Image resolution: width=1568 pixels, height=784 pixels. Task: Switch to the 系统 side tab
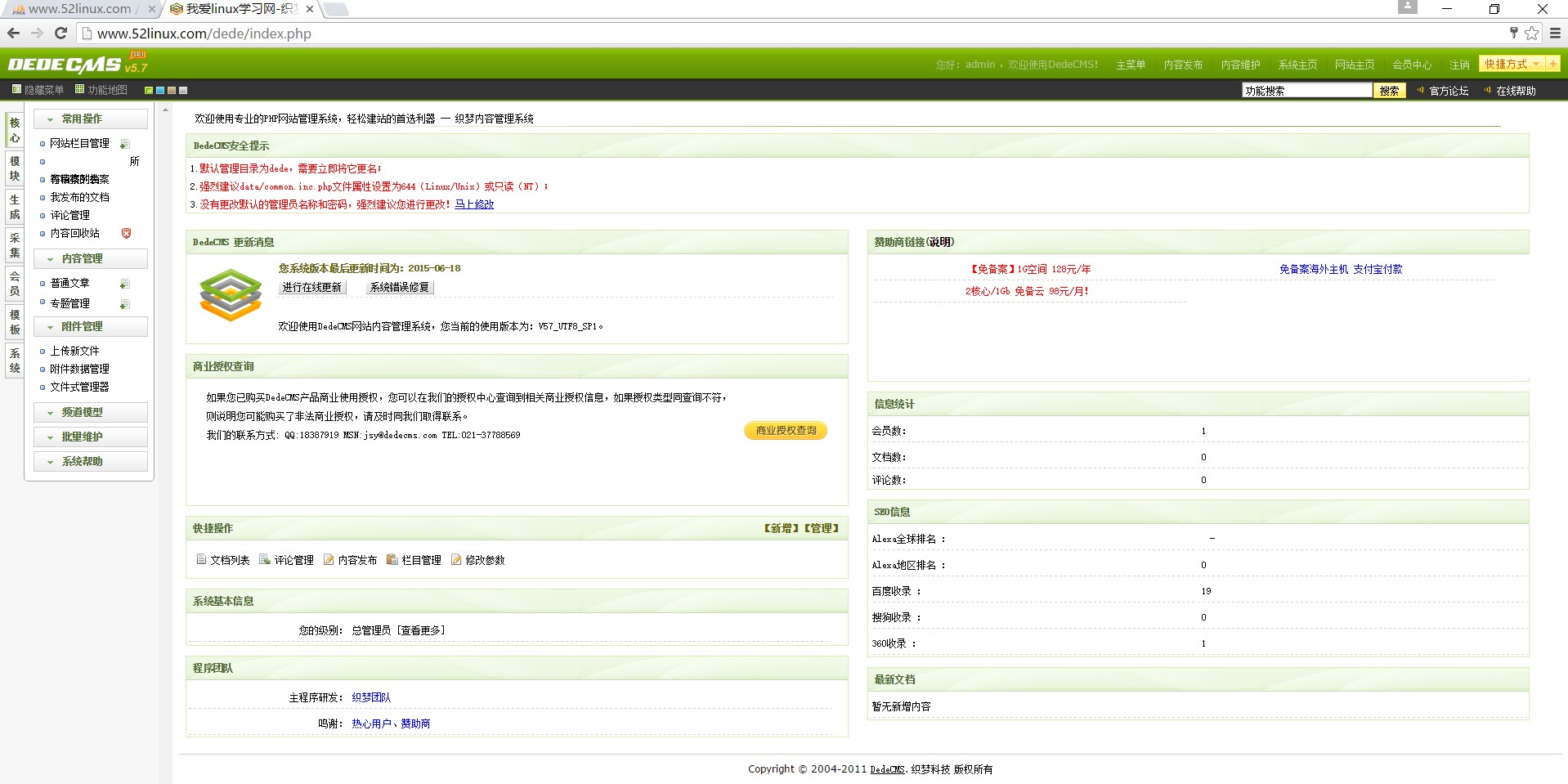15,361
